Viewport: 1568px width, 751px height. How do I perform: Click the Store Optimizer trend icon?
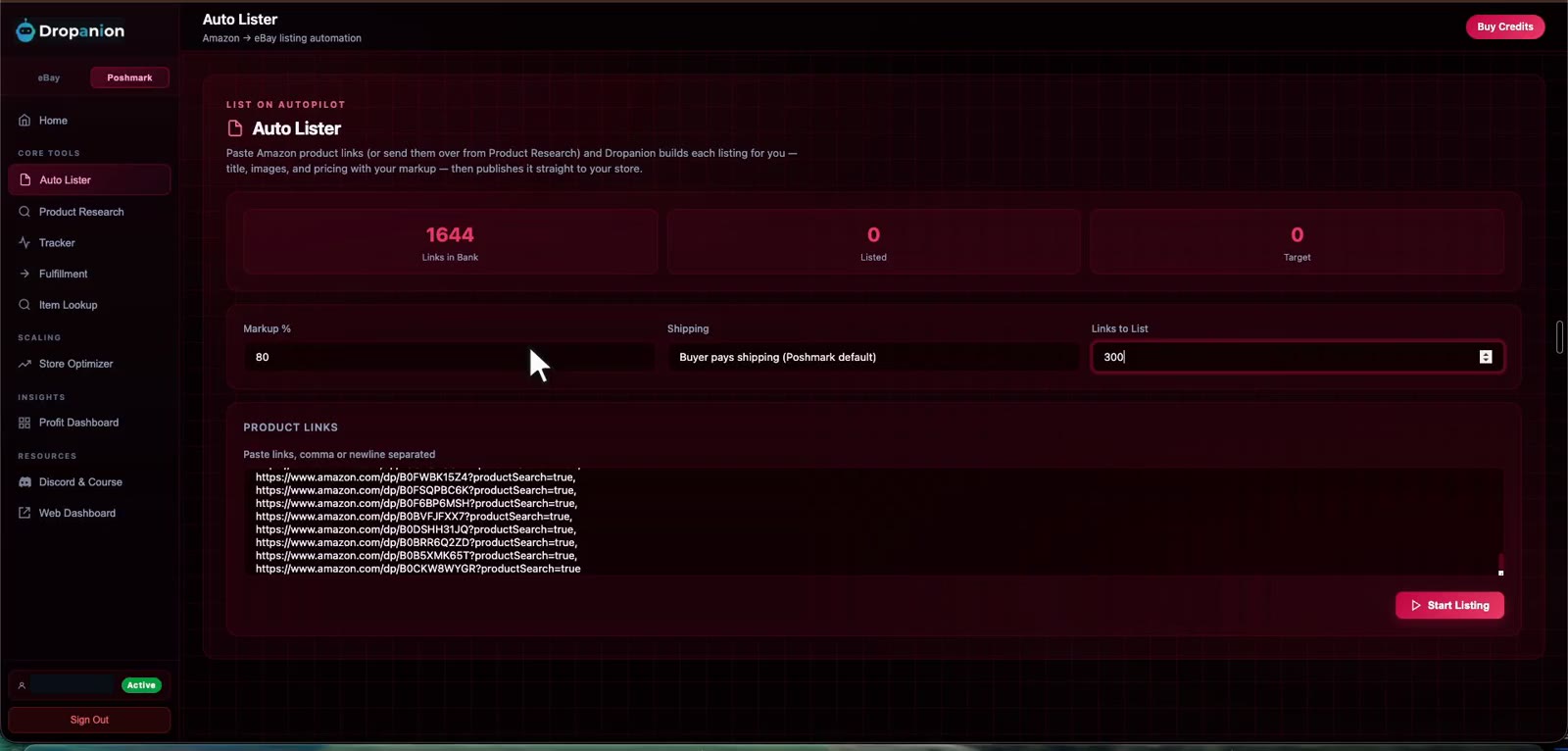pos(24,364)
